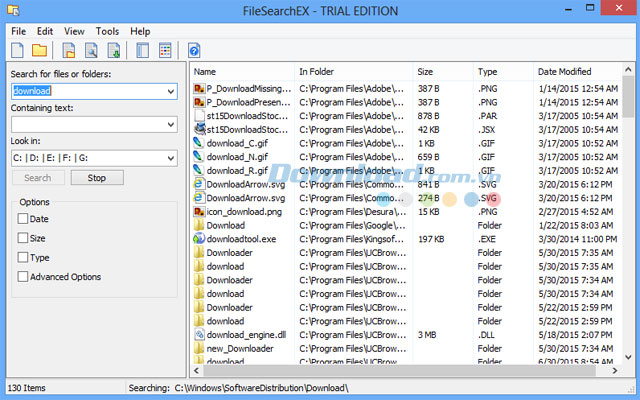Screen dimensions: 640x400
Task: Click the horizontal scrollbar thumb
Action: [x=399, y=371]
